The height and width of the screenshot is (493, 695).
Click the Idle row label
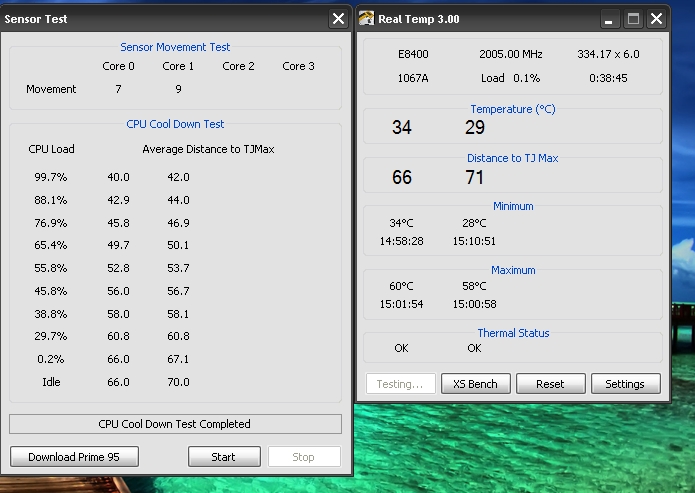point(51,382)
